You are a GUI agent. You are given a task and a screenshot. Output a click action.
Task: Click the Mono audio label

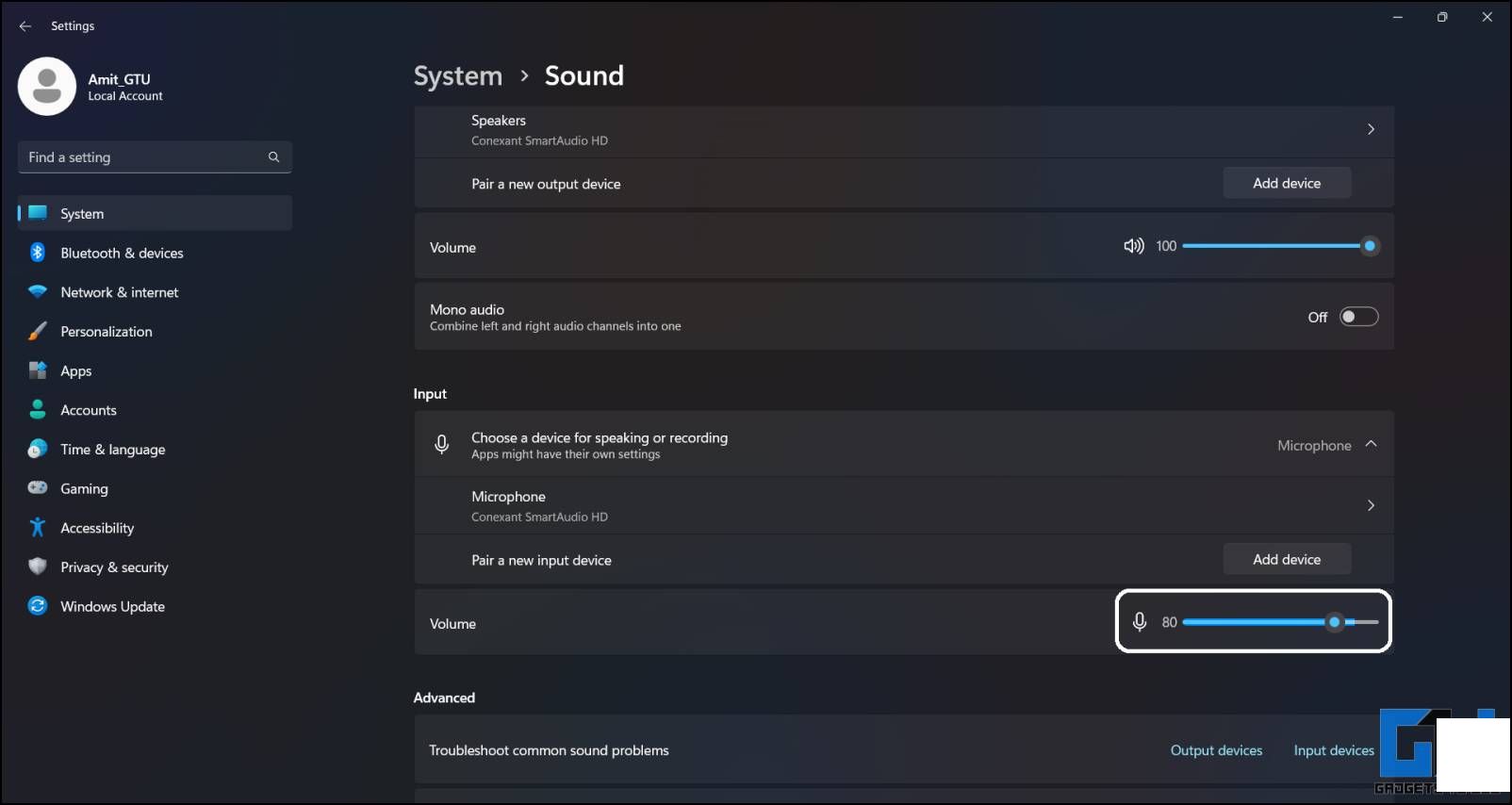[x=467, y=309]
